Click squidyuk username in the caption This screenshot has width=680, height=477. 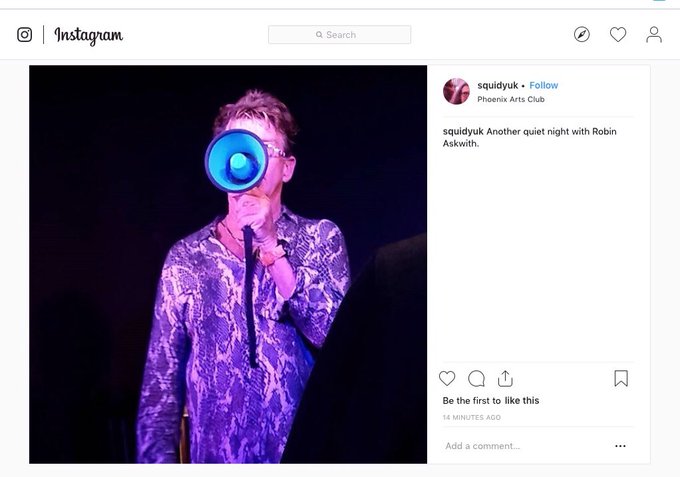(463, 131)
